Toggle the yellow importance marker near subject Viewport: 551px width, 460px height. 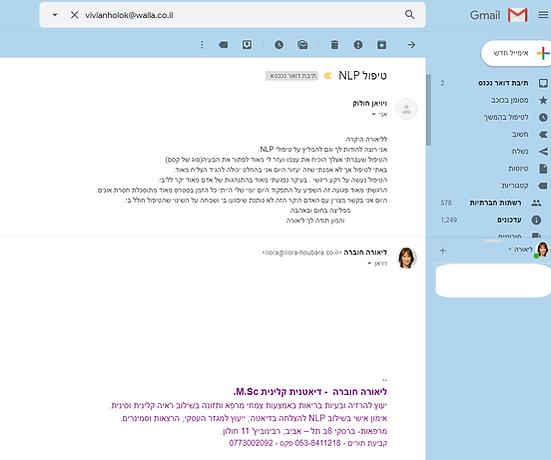point(328,76)
